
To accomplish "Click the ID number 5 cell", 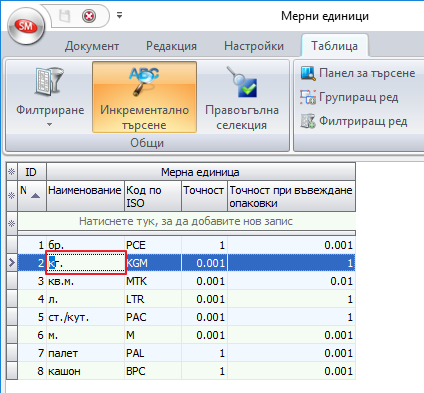I will tap(32, 317).
